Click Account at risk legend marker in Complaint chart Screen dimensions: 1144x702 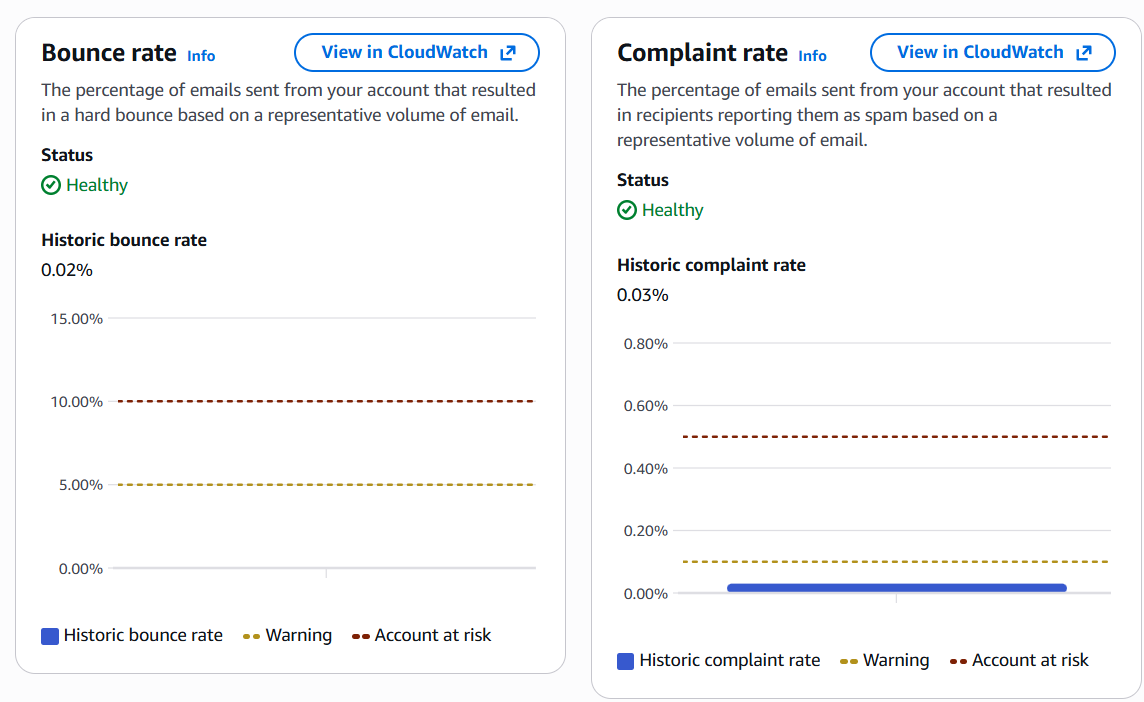958,661
